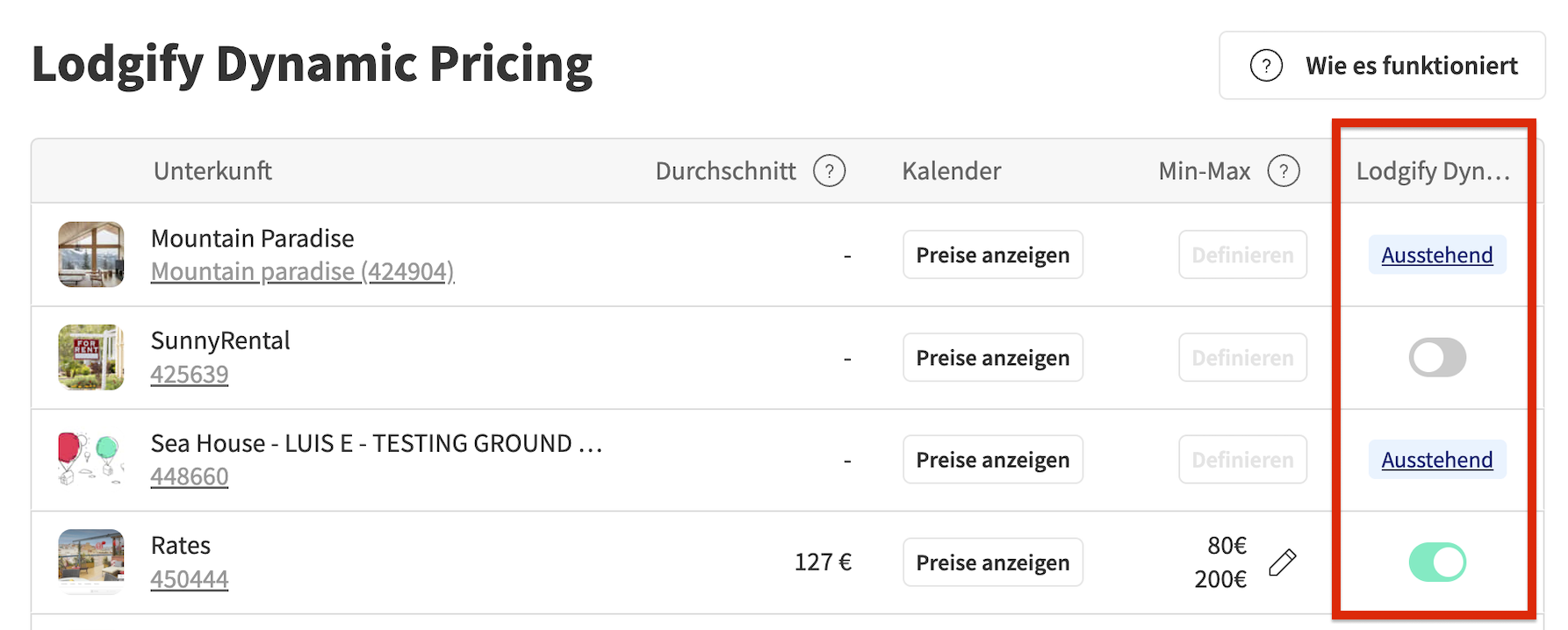Screen dimensions: 1568x630
Task: Open the Ausstehend link for Mountain Paradise
Action: coord(1437,255)
